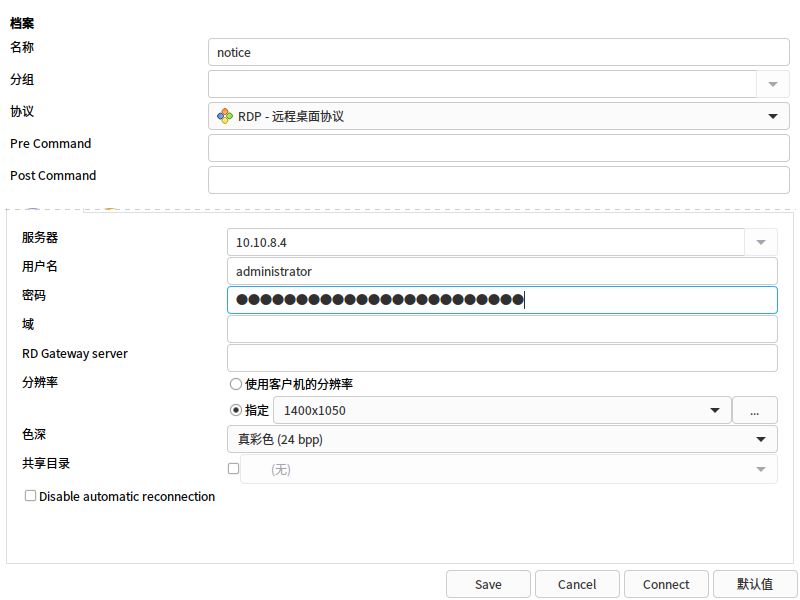Click the '服务器' server label
Screen dimensions: 800x600
[40, 237]
